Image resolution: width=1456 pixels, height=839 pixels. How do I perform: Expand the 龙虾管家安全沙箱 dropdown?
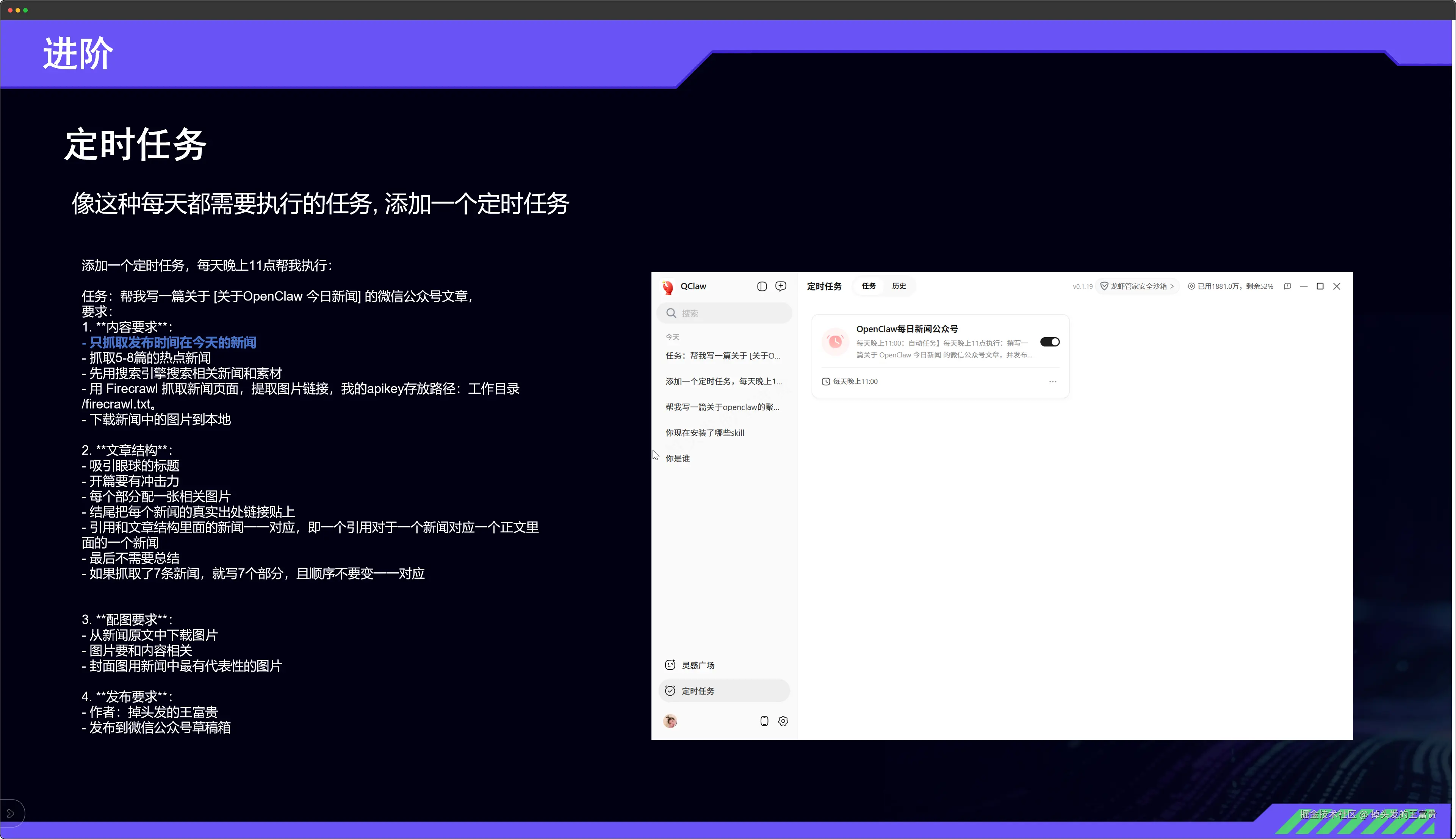click(1173, 286)
